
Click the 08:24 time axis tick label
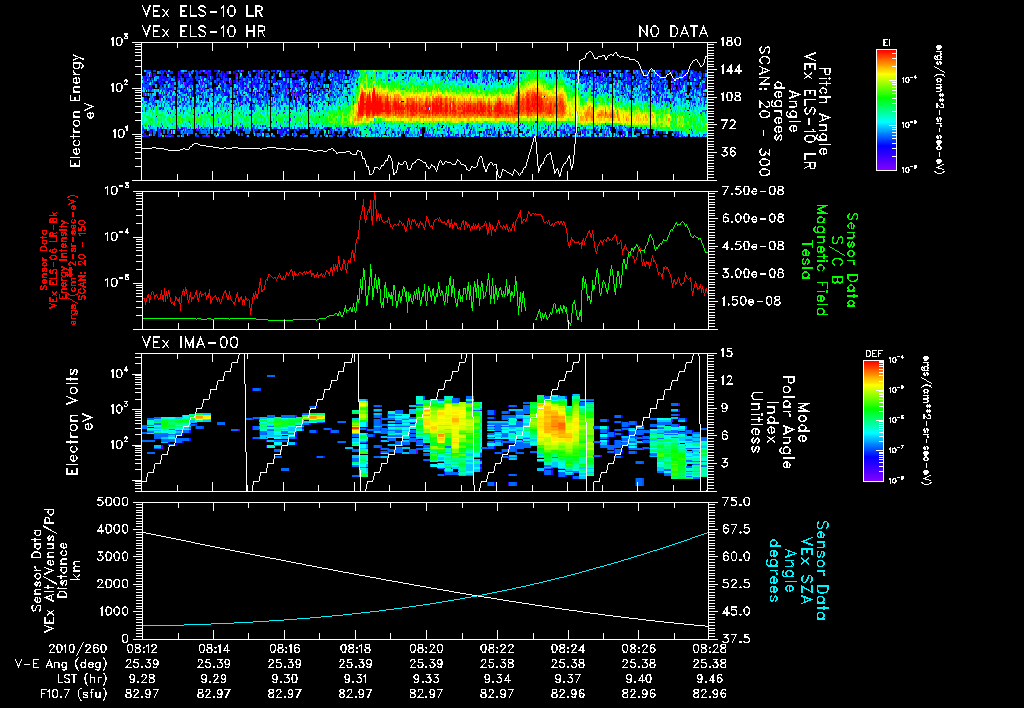[568, 650]
